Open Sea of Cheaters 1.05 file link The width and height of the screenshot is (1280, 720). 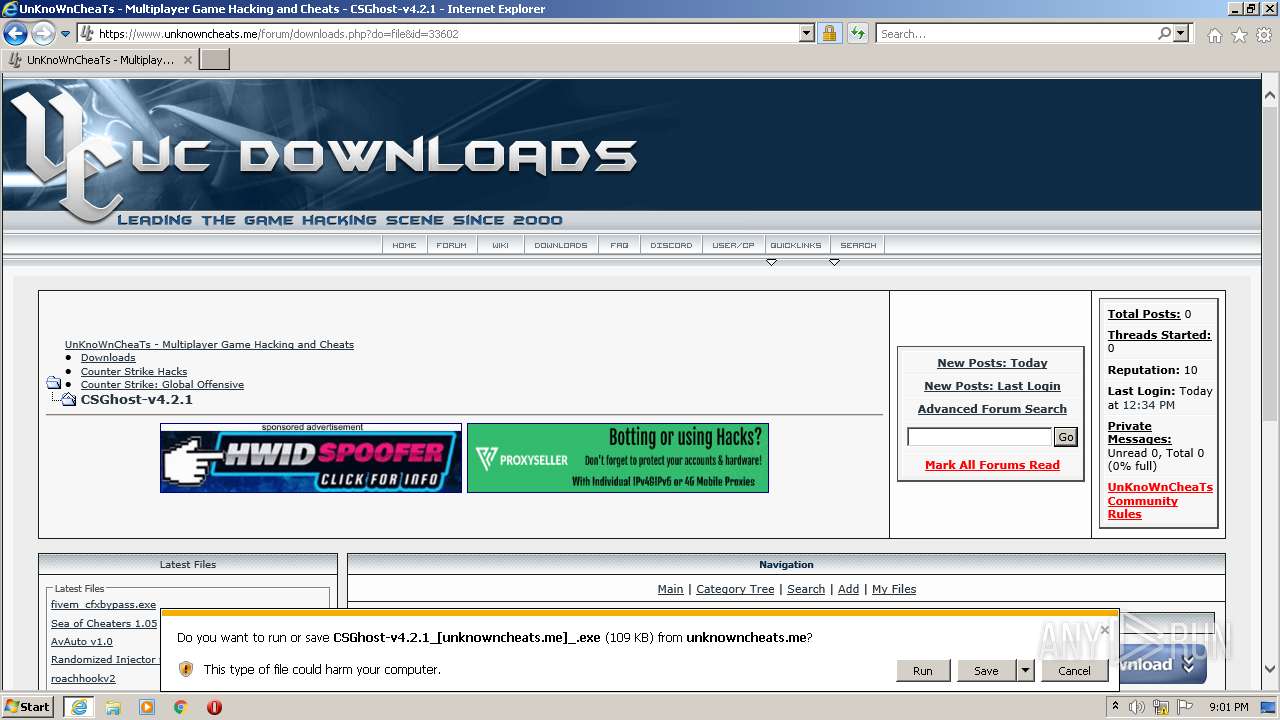pyautogui.click(x=104, y=623)
